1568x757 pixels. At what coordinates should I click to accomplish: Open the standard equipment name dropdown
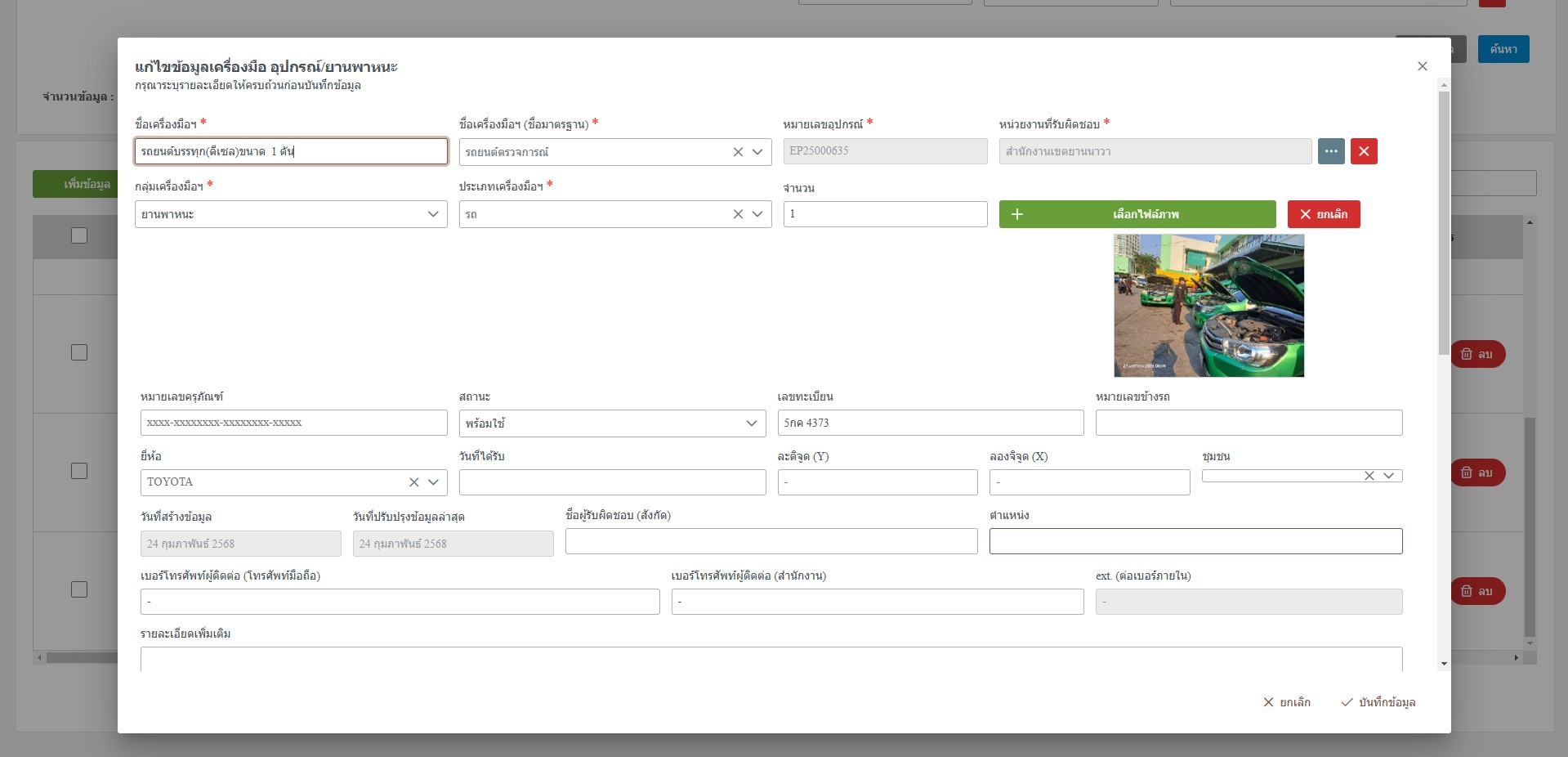tap(757, 152)
